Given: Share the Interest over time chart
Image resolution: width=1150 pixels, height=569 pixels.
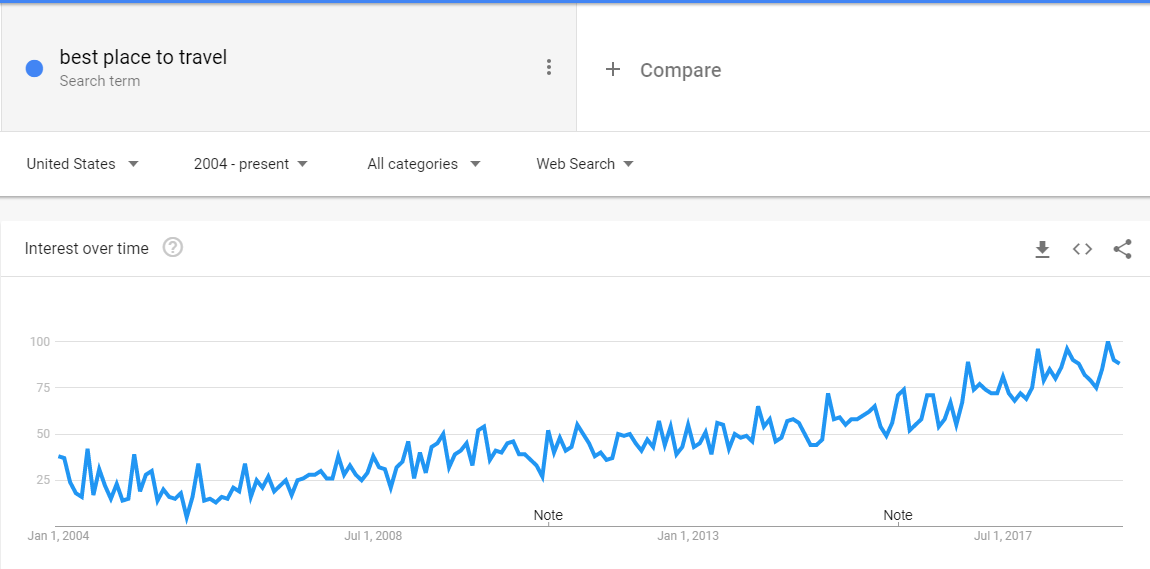Looking at the screenshot, I should tap(1122, 249).
